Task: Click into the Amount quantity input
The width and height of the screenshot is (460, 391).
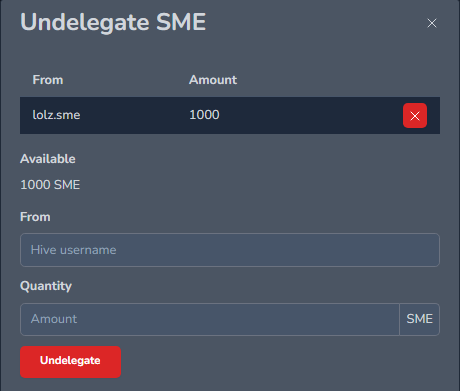Action: 210,319
